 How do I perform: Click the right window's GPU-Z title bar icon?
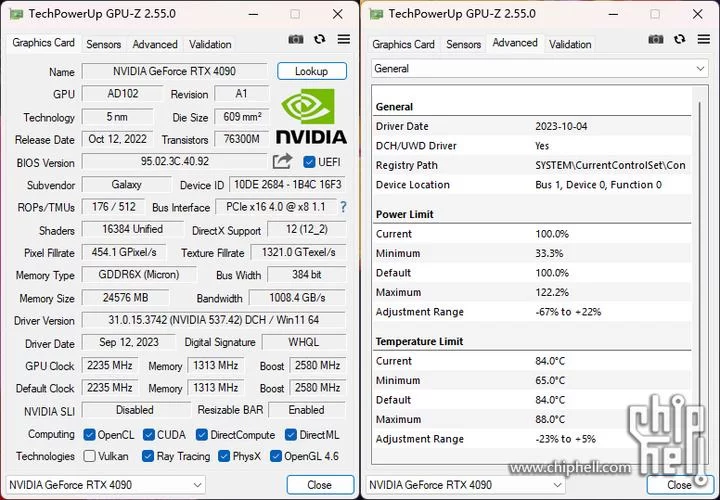(x=376, y=14)
